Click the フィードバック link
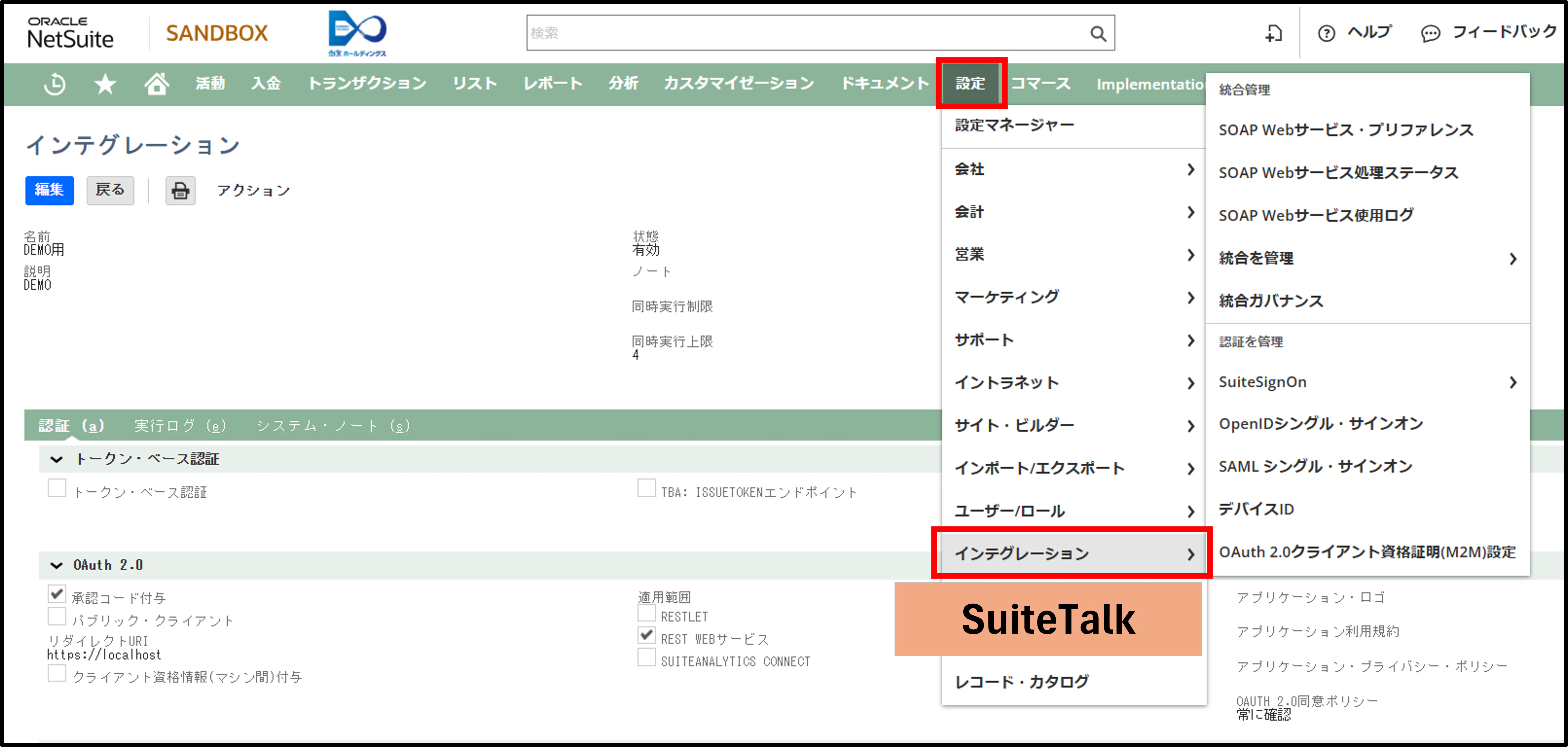 1504,32
